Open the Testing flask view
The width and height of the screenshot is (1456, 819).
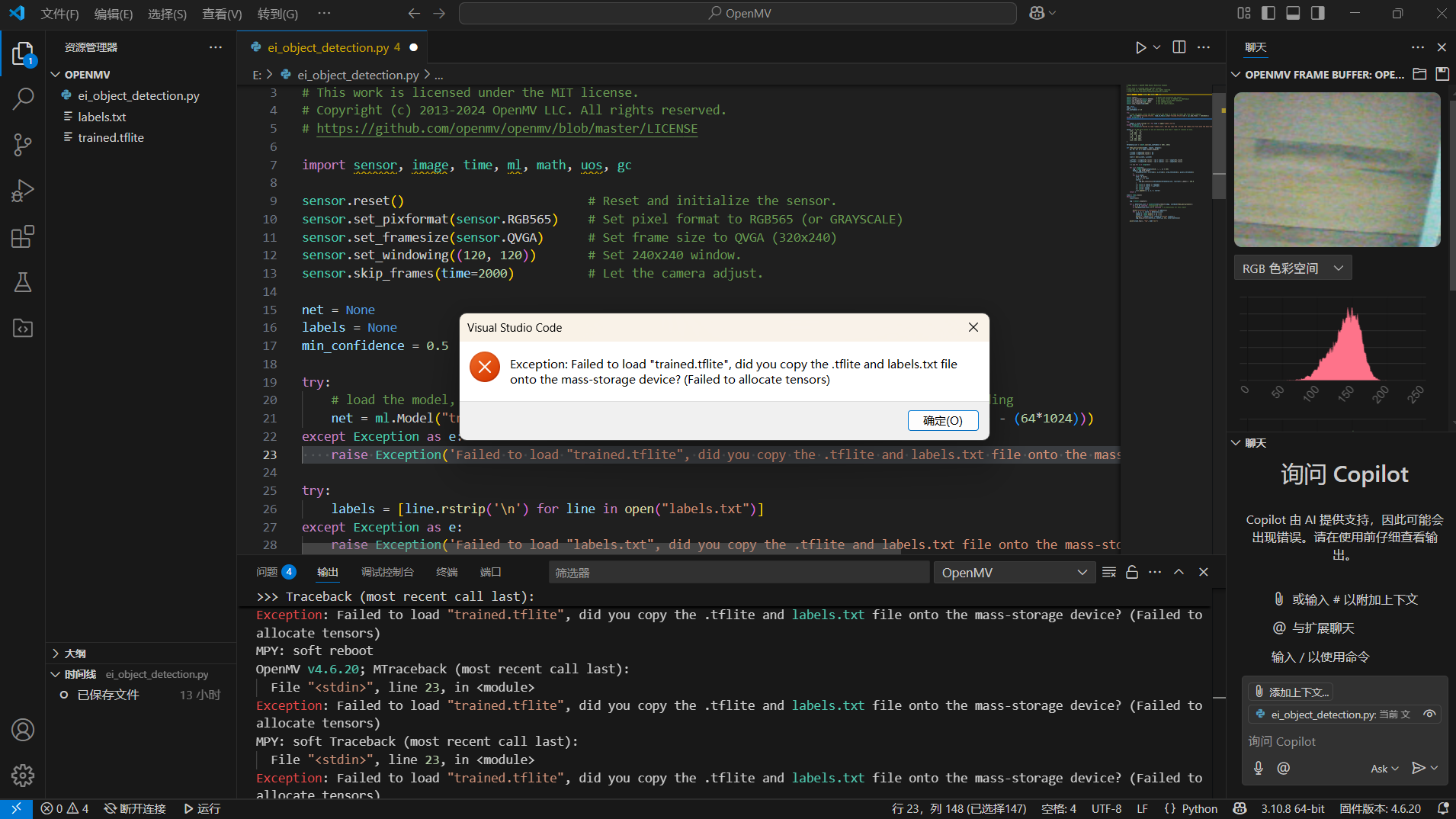point(23,282)
